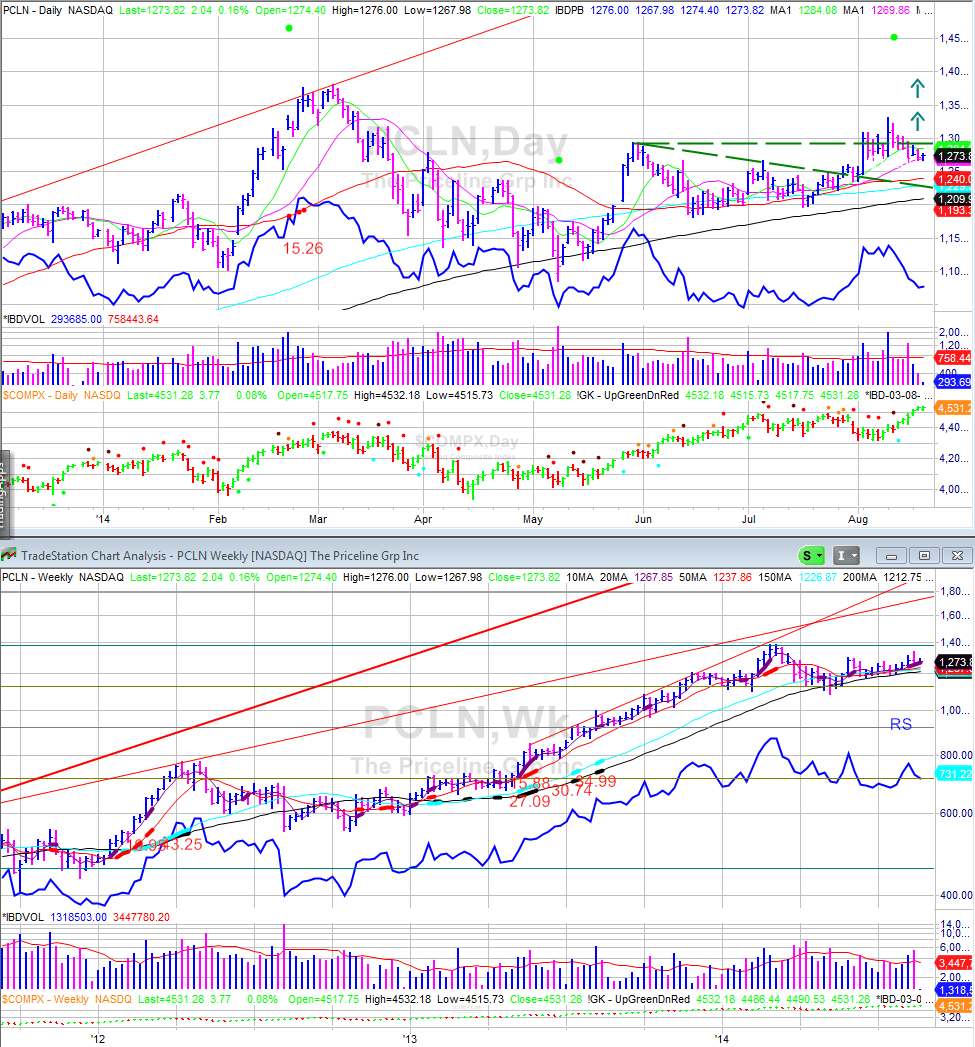Click the 'Apr' label on daily time axis
The image size is (975, 1047).
click(x=423, y=519)
